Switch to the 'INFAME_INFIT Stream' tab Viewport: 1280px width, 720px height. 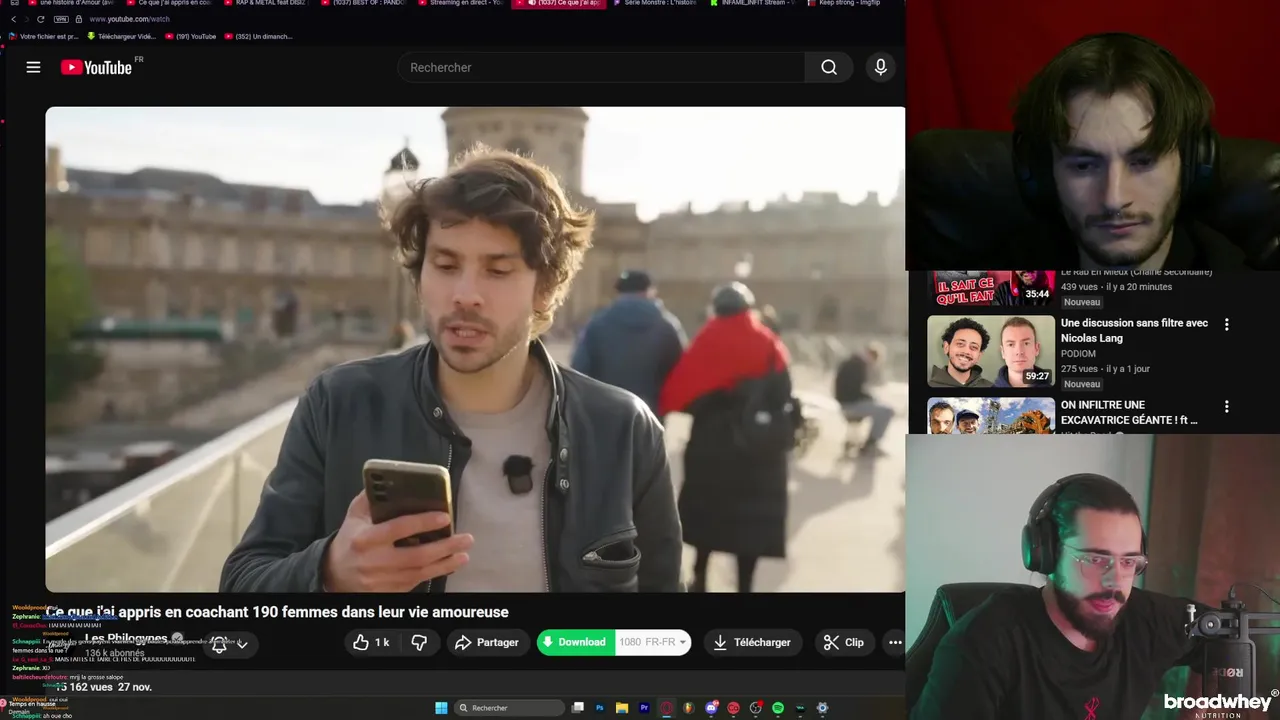751,3
